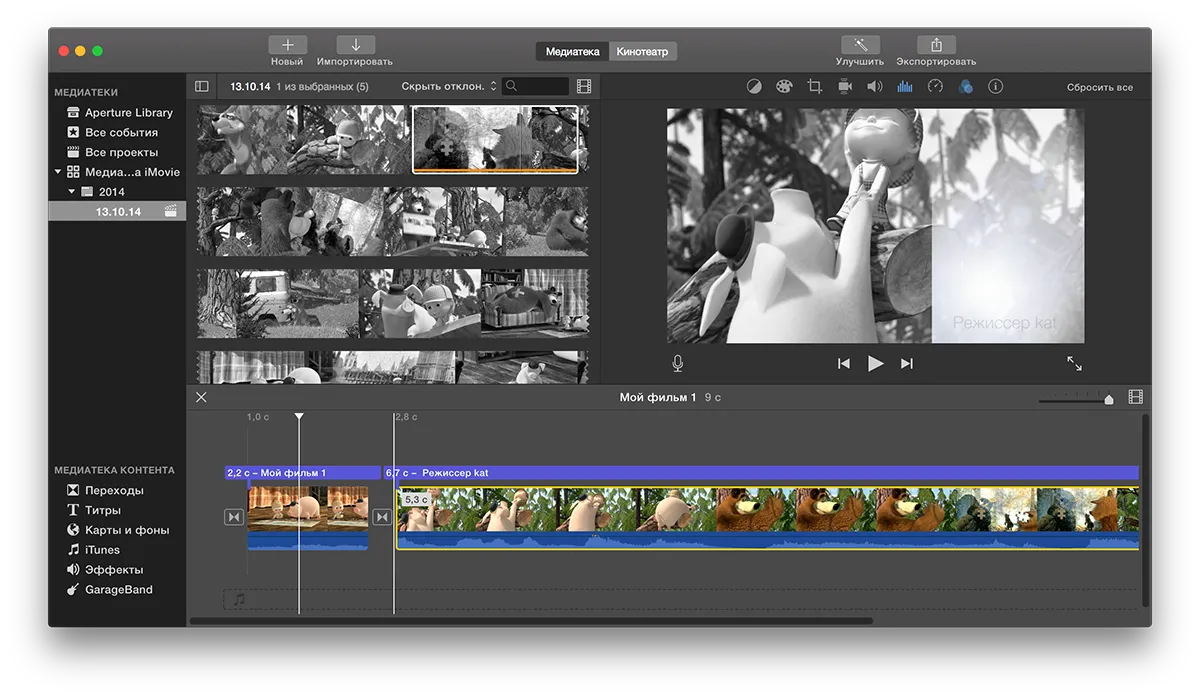
Task: Click the background music well note icon
Action: click(x=238, y=600)
